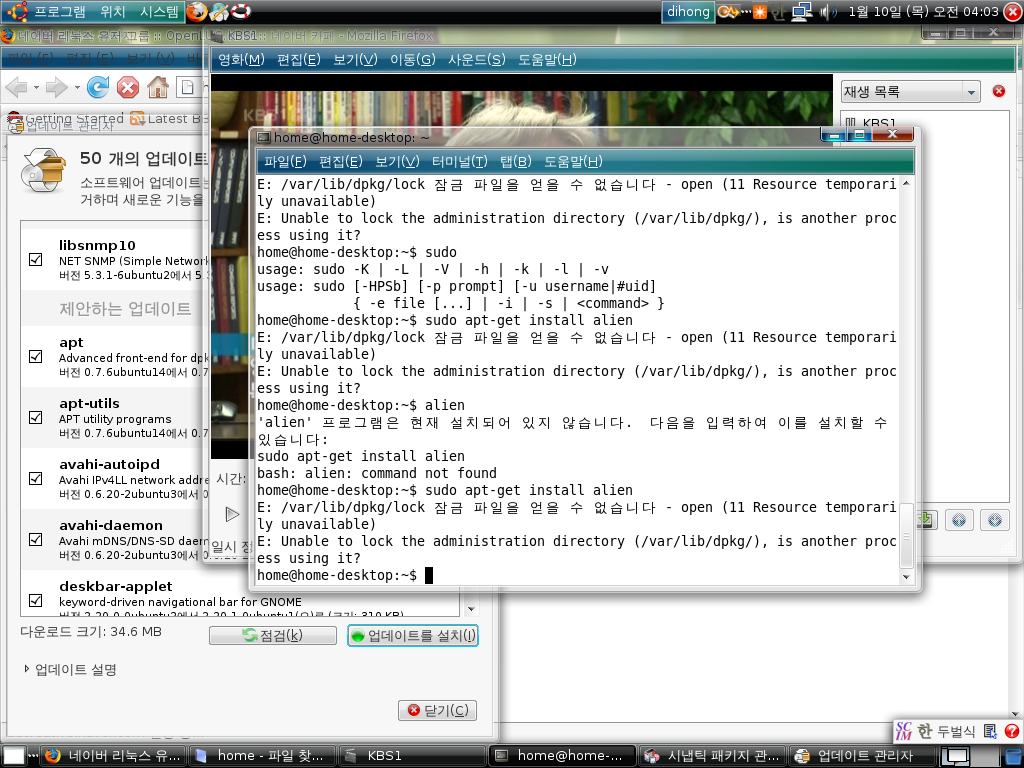Screen dimensions: 1024x768
Task: Open the 영화(M) menu in Totem
Action: [241, 60]
